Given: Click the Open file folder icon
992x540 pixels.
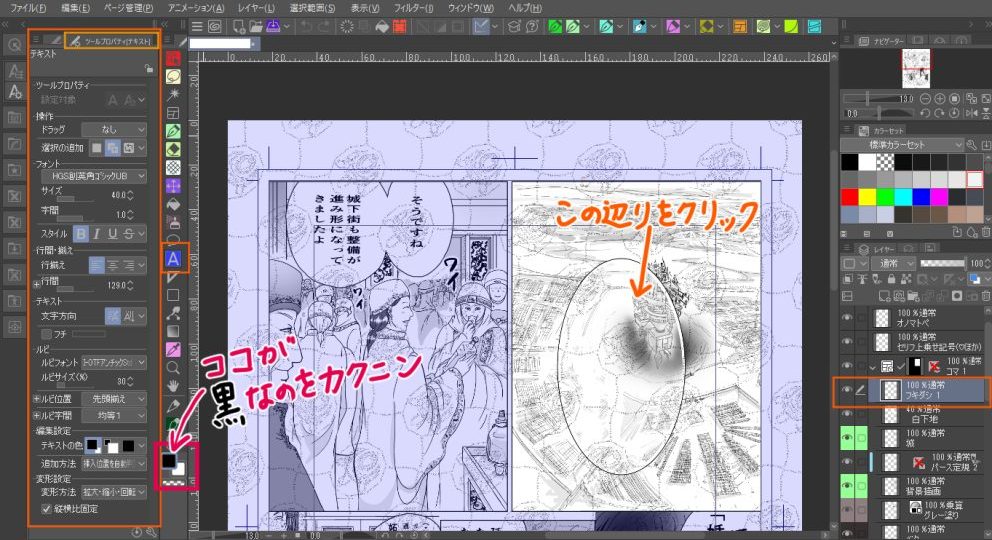Looking at the screenshot, I should [256, 27].
